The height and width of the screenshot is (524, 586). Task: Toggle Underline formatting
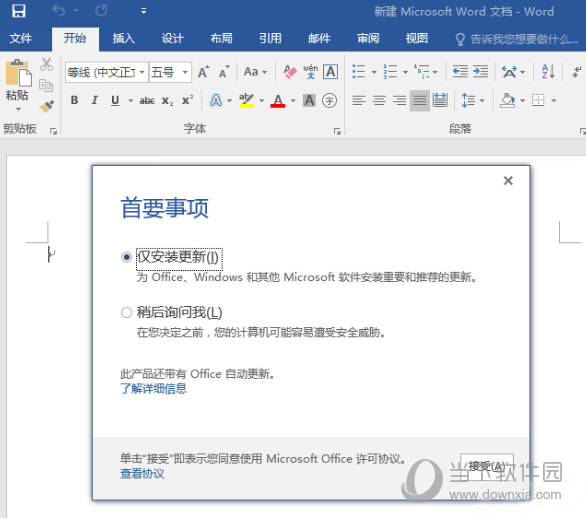pyautogui.click(x=115, y=100)
